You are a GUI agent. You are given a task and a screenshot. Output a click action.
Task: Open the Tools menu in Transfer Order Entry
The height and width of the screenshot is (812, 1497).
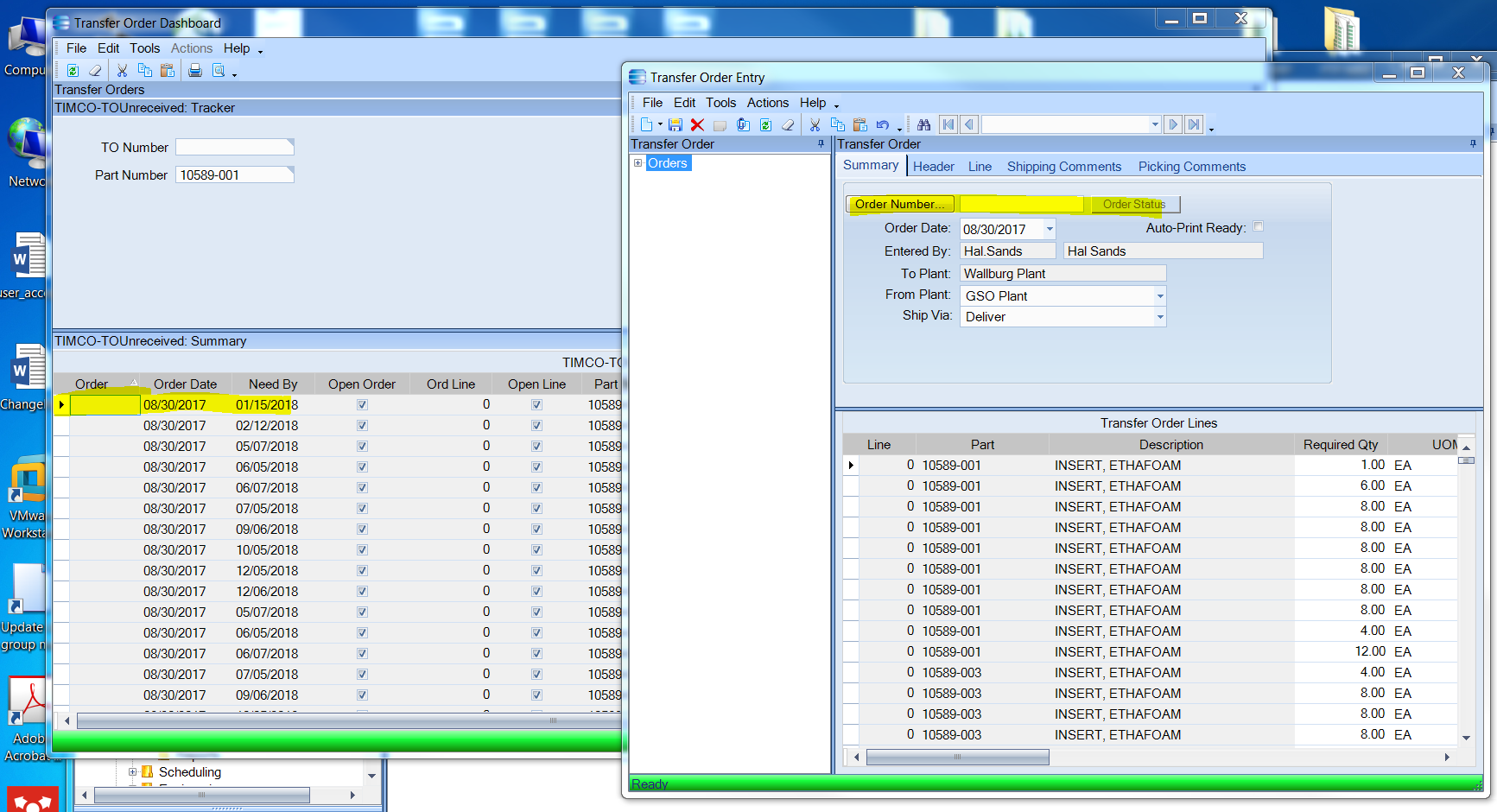click(720, 103)
